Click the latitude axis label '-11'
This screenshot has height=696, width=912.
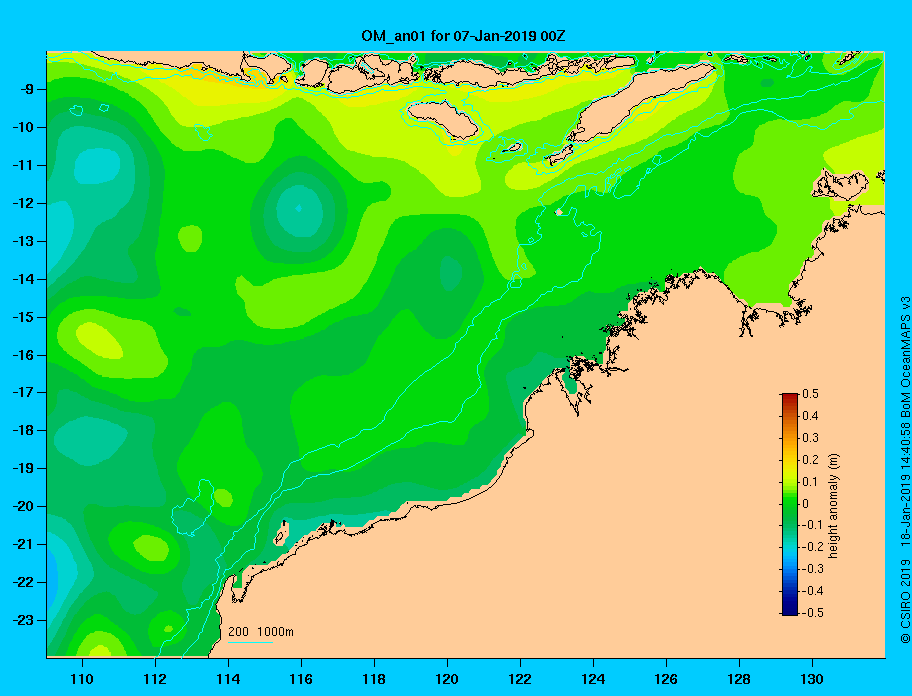tap(23, 166)
